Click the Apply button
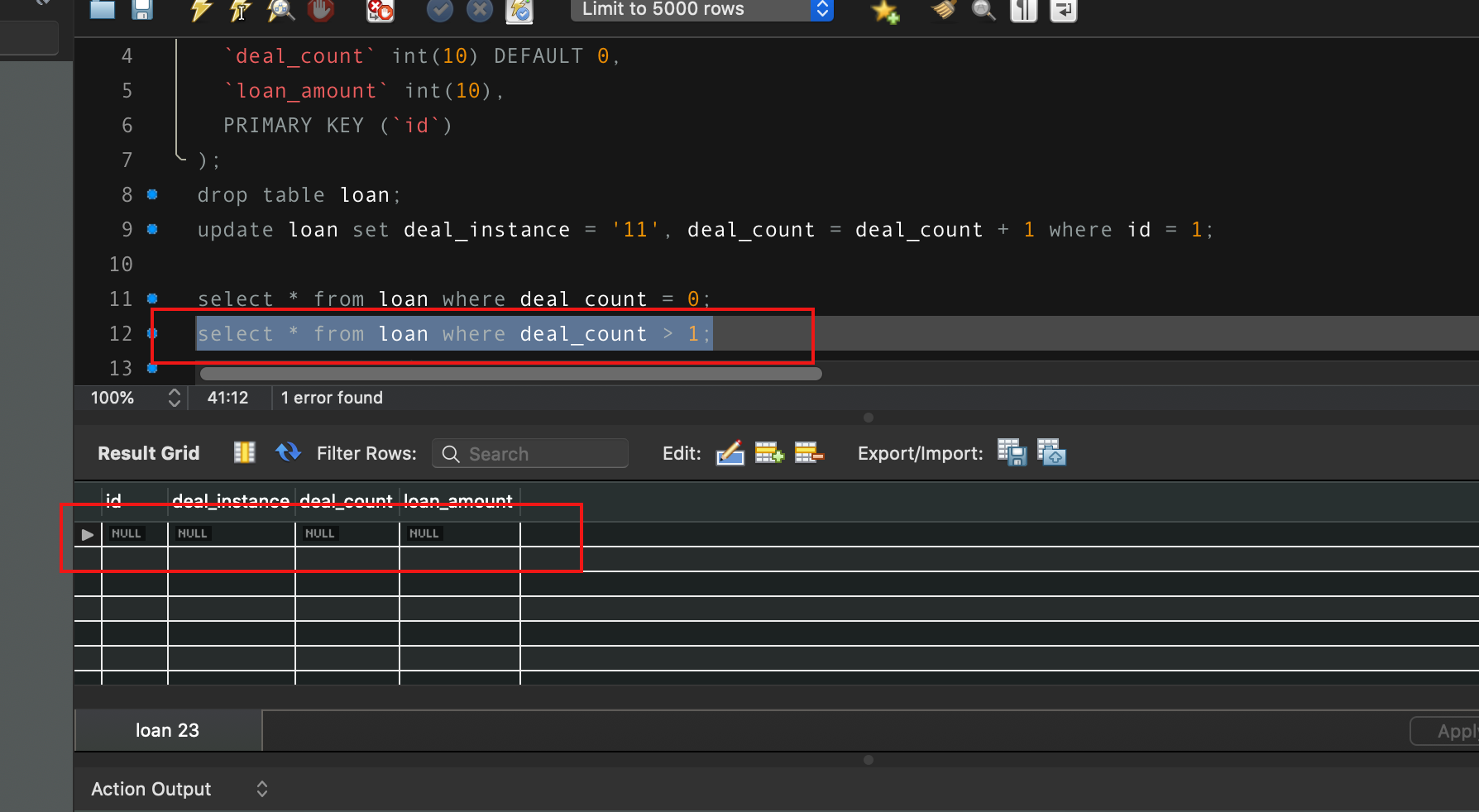The width and height of the screenshot is (1479, 812). tap(1444, 731)
